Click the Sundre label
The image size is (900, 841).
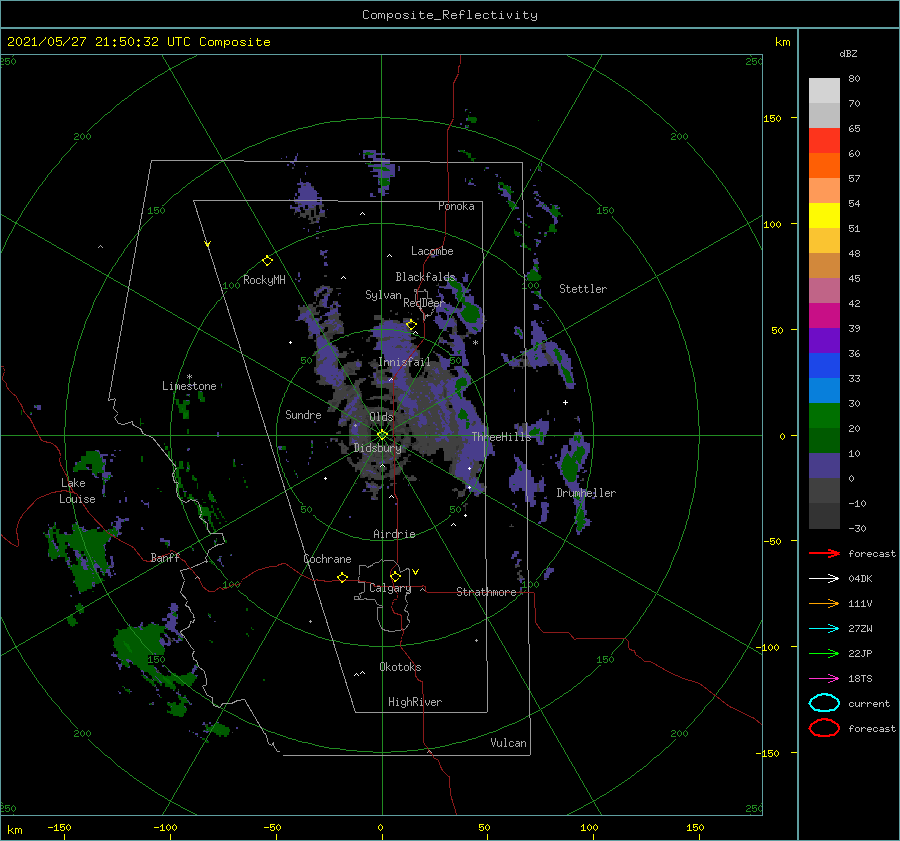(x=303, y=414)
